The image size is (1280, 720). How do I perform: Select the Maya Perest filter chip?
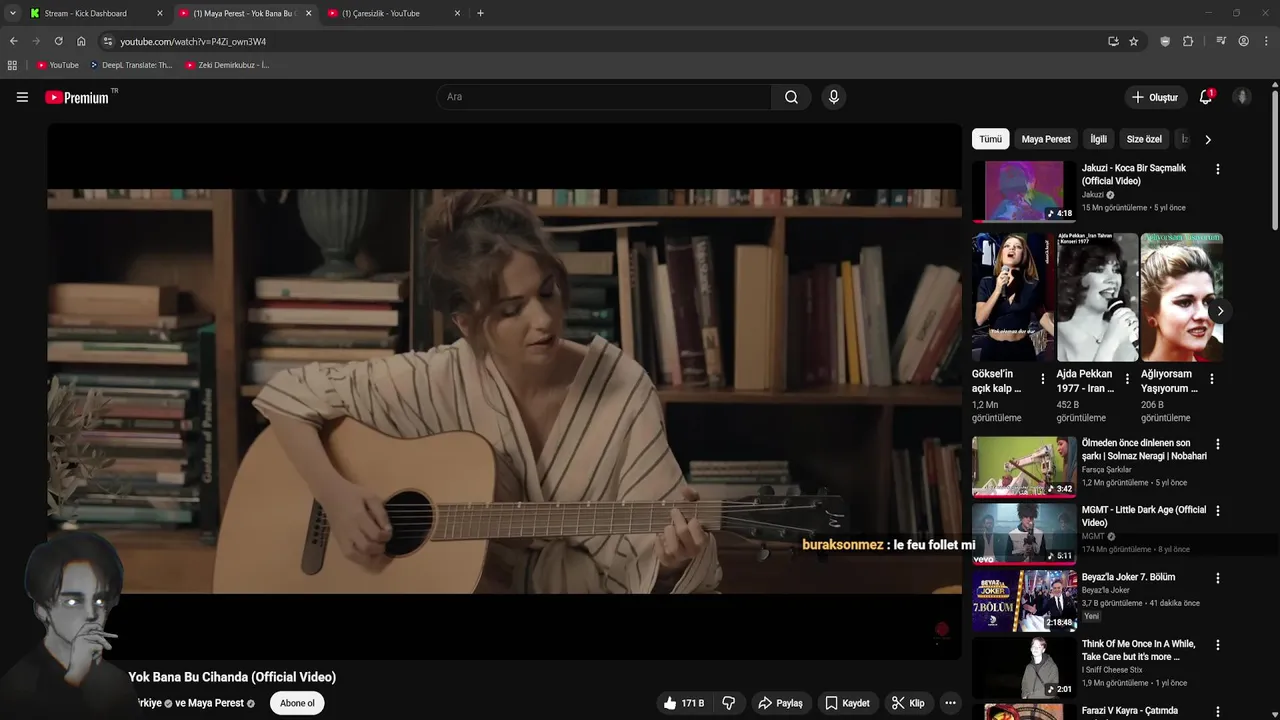1046,139
